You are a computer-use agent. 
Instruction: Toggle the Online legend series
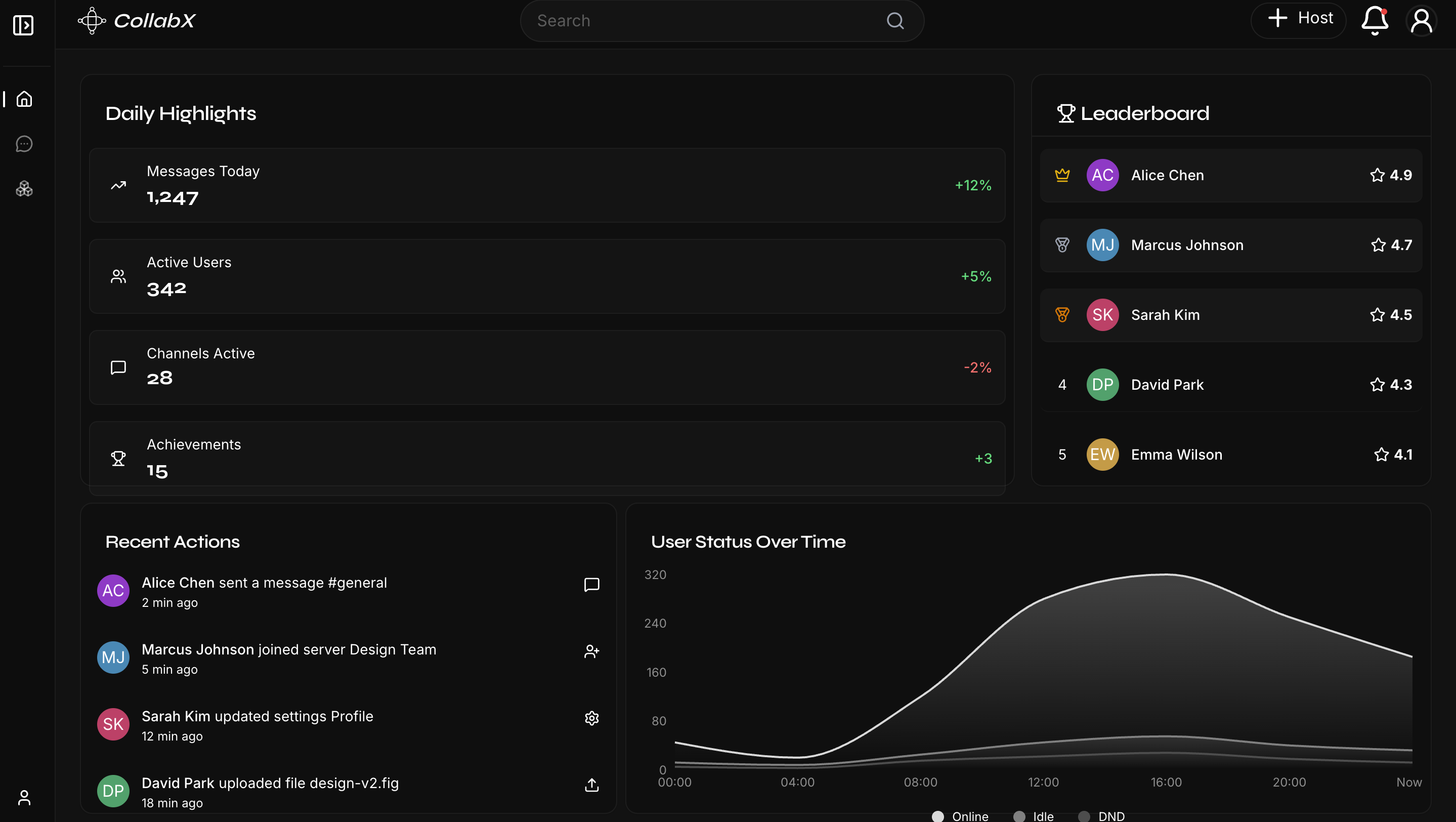[960, 816]
